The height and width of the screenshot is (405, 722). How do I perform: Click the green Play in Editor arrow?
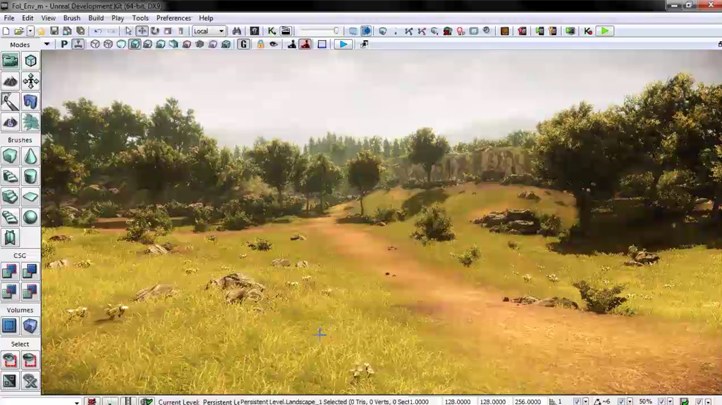pos(605,31)
